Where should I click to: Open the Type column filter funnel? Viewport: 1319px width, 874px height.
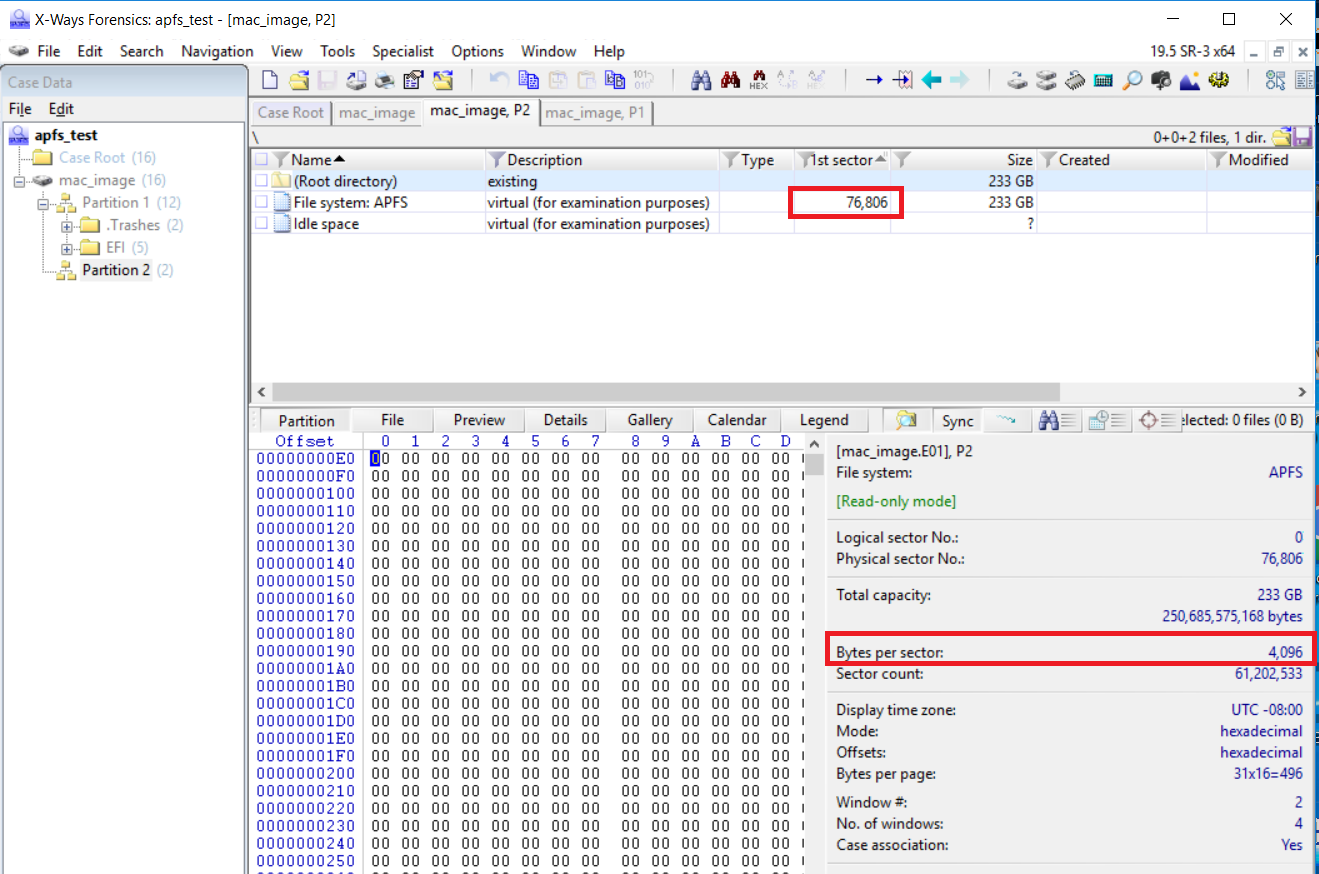point(731,160)
